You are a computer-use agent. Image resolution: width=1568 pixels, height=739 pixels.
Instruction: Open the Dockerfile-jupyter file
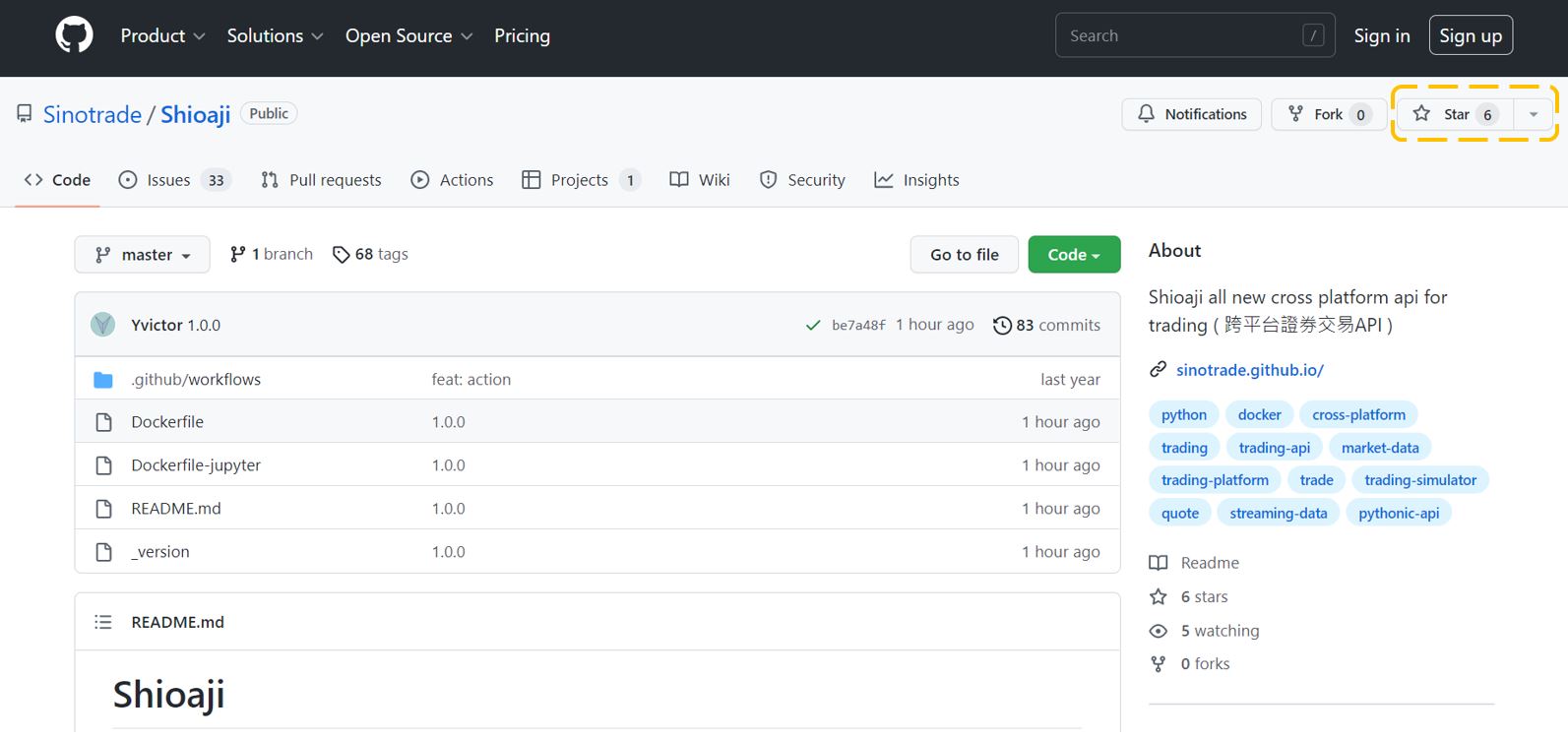(196, 465)
